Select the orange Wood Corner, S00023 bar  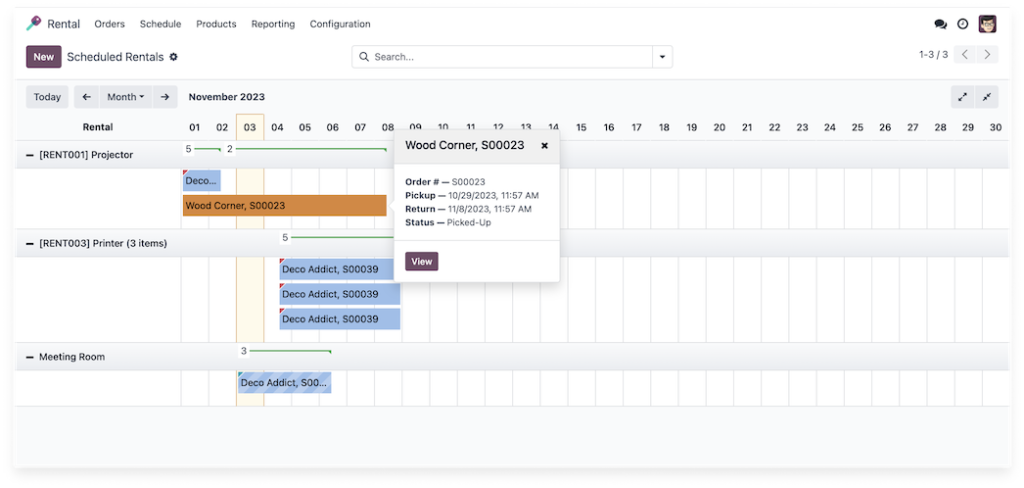(285, 206)
